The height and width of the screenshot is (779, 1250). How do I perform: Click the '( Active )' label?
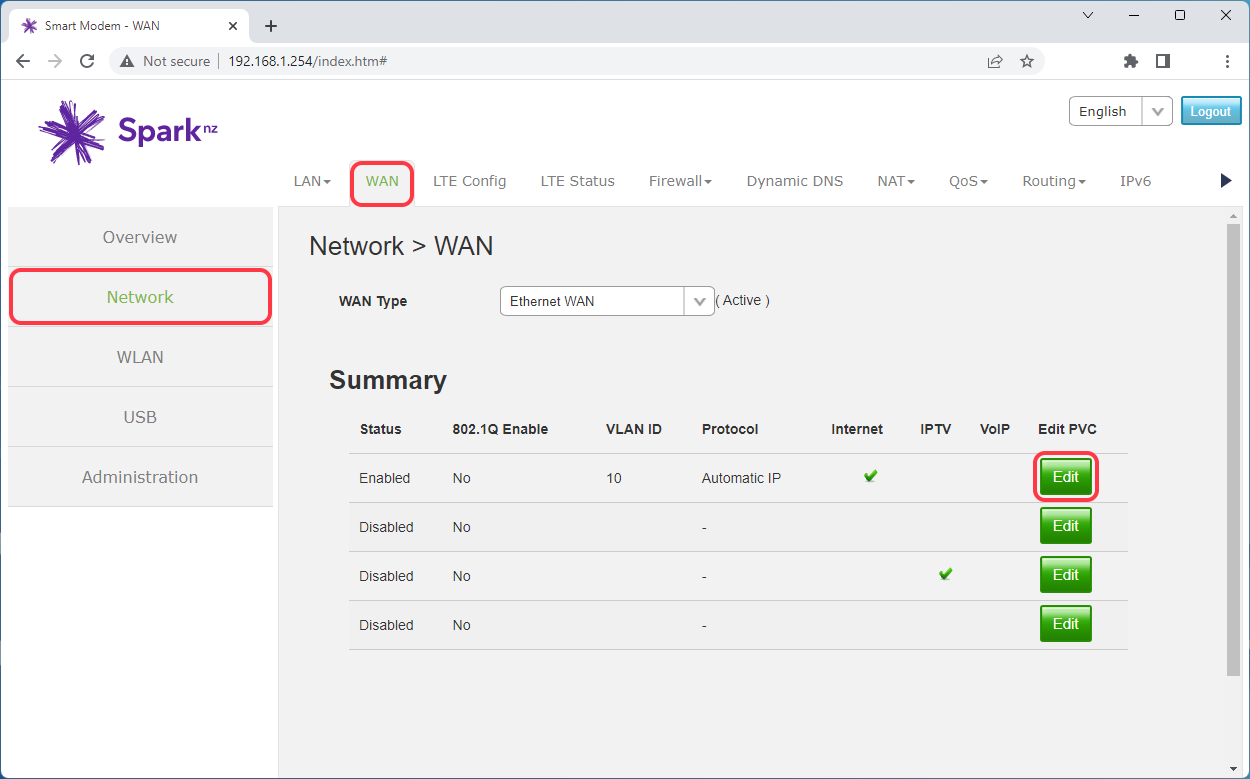coord(743,300)
